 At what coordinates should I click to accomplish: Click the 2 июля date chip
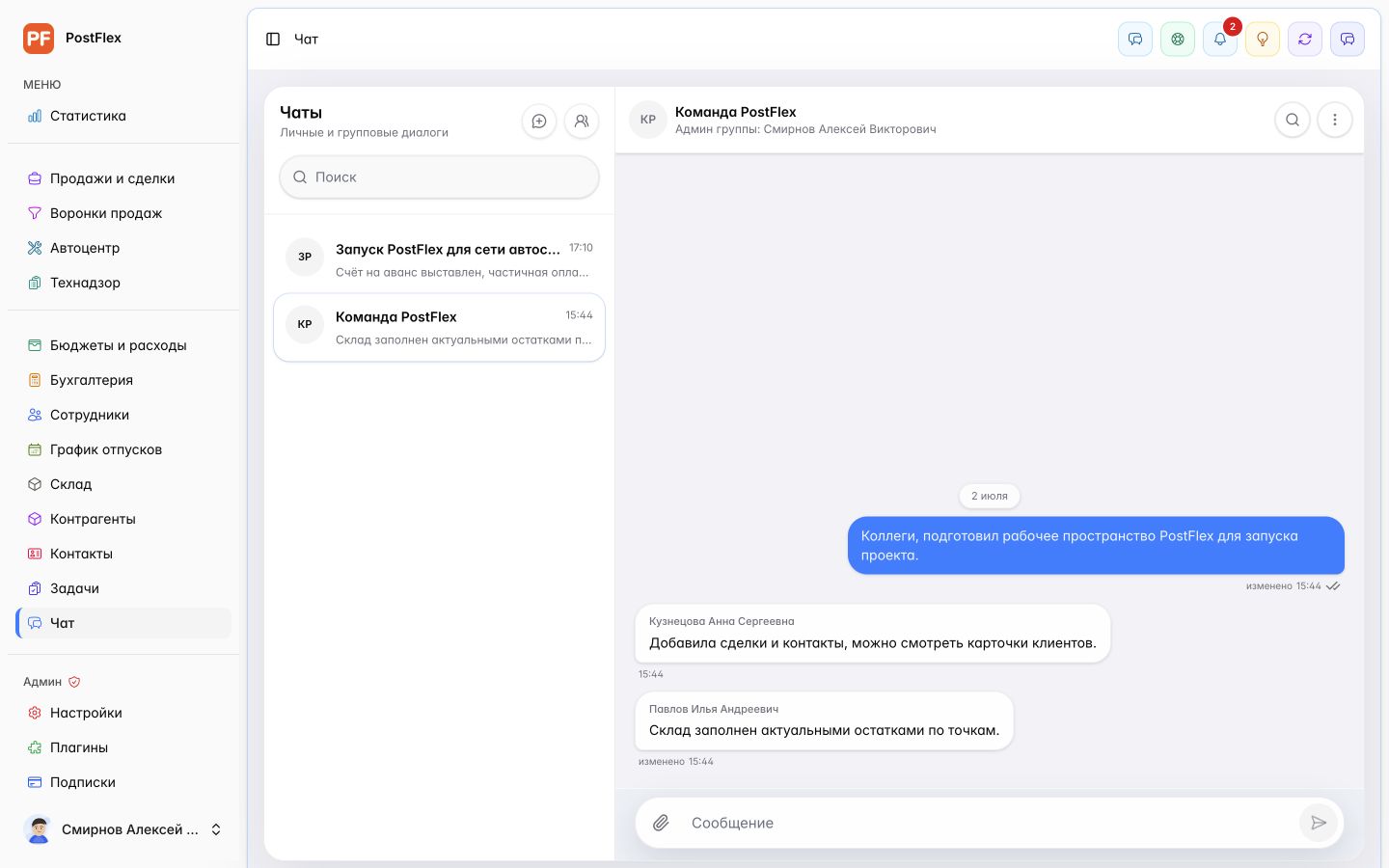tap(990, 496)
